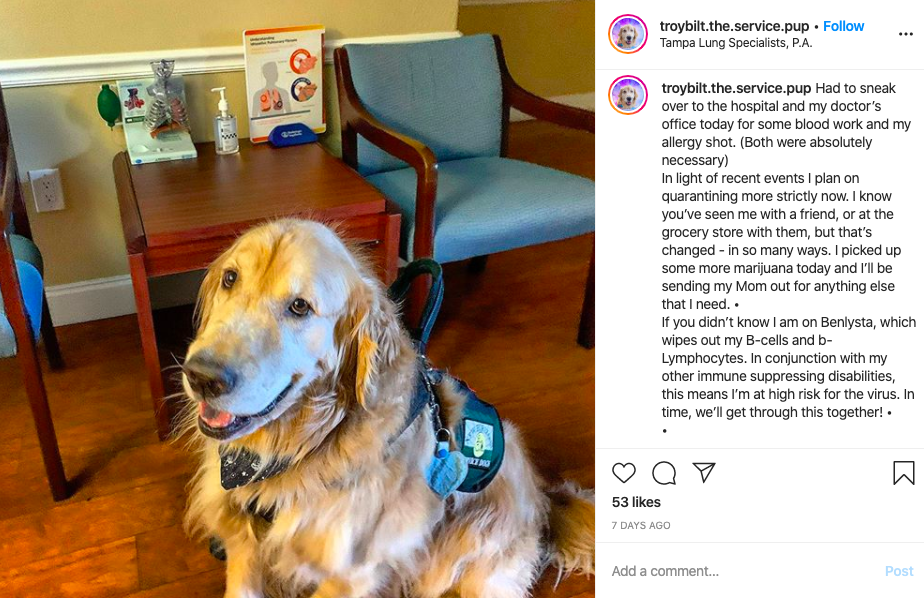Share the post with the paper plane icon
The width and height of the screenshot is (924, 598).
pyautogui.click(x=704, y=472)
